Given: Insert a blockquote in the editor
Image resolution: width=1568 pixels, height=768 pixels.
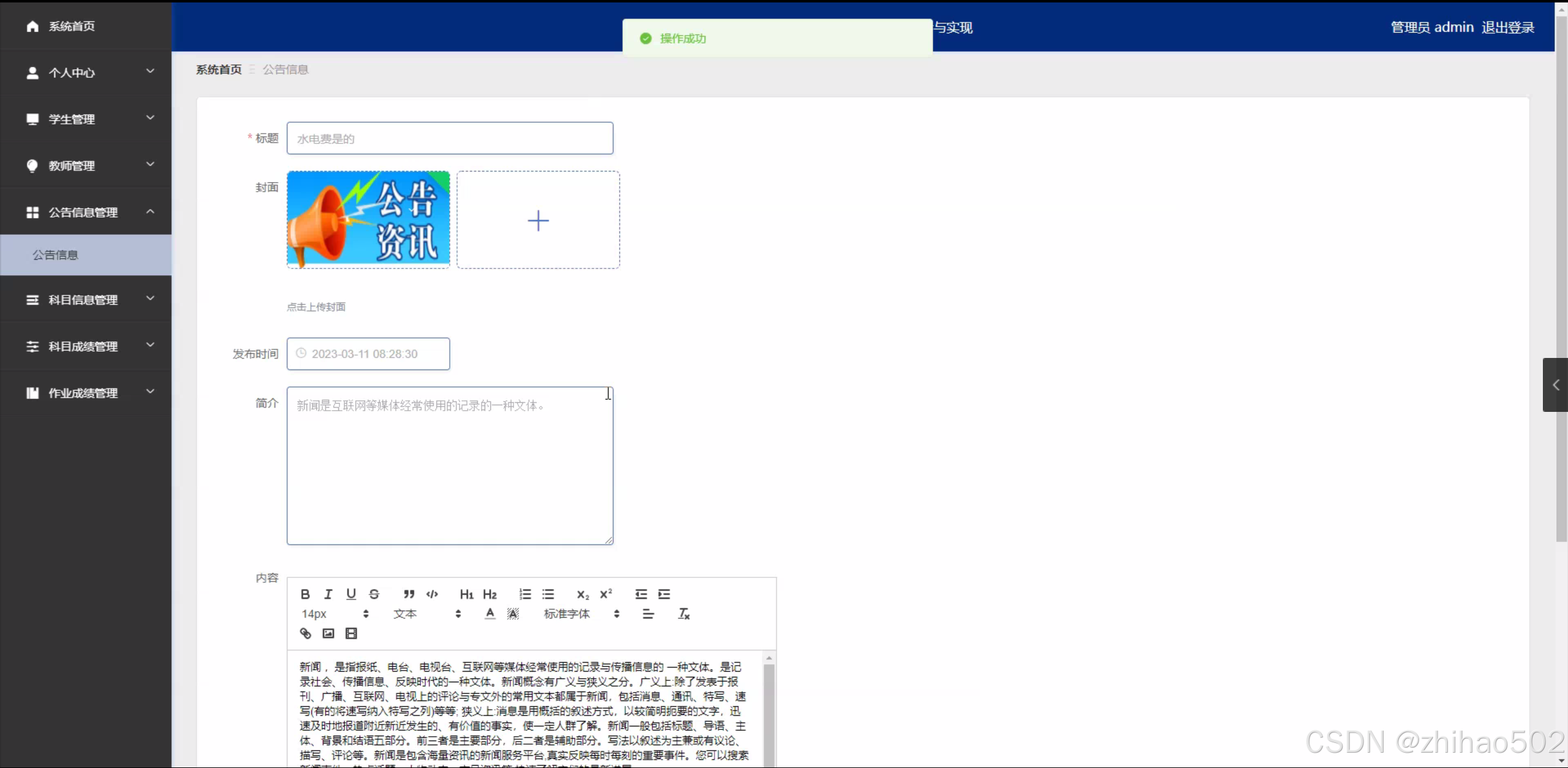Looking at the screenshot, I should click(409, 594).
